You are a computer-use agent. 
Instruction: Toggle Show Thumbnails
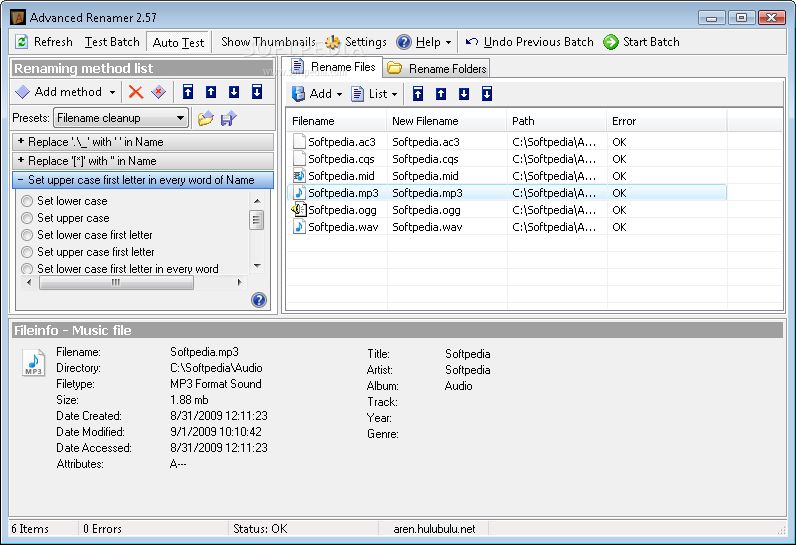268,42
